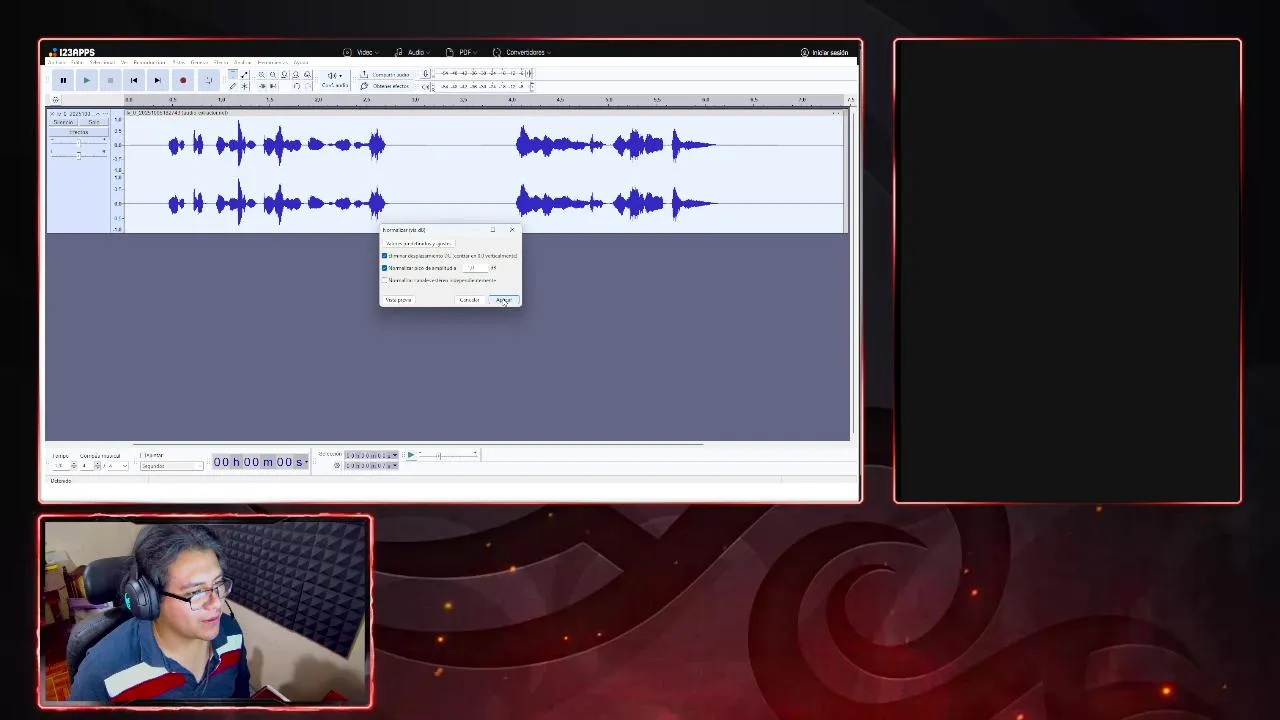Click the Obtener efectos button
1280x720 pixels.
pyautogui.click(x=385, y=86)
